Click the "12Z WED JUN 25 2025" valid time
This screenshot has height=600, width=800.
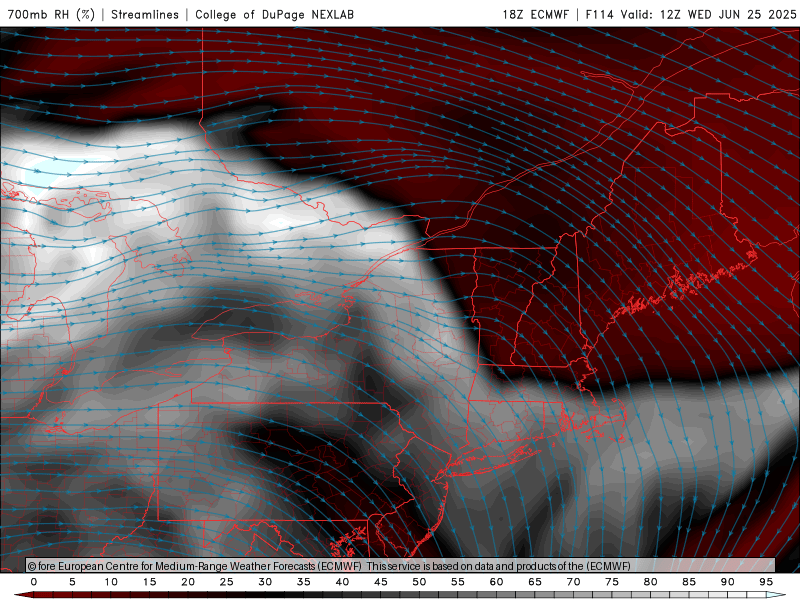pos(728,14)
